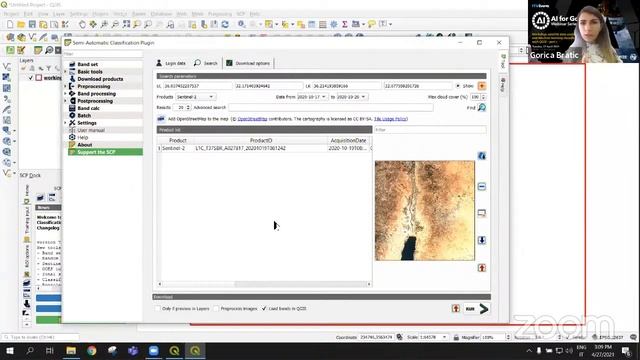640x360 pixels.
Task: Expand the Basic tools tree item
Action: tap(65, 72)
